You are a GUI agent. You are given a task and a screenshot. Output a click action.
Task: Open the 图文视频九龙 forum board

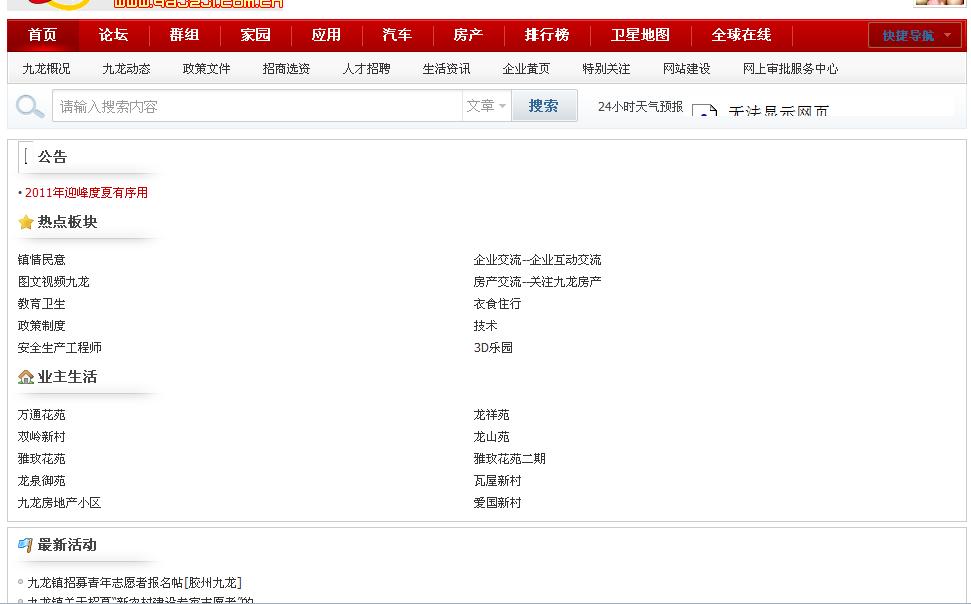53,282
